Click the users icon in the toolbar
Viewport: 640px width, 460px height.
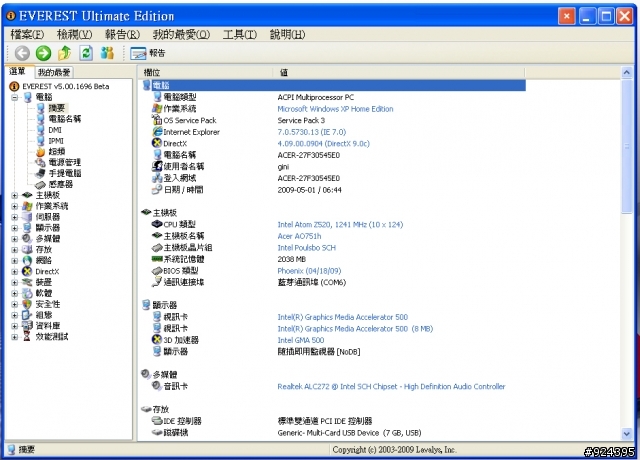[x=107, y=53]
